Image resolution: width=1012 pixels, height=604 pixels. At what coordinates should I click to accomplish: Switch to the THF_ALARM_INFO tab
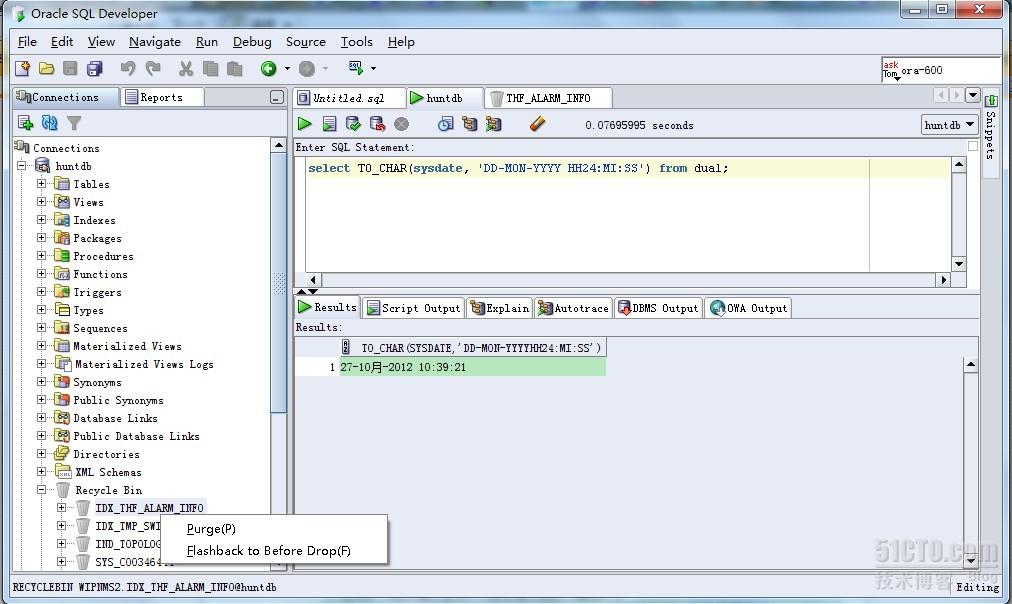coord(548,98)
